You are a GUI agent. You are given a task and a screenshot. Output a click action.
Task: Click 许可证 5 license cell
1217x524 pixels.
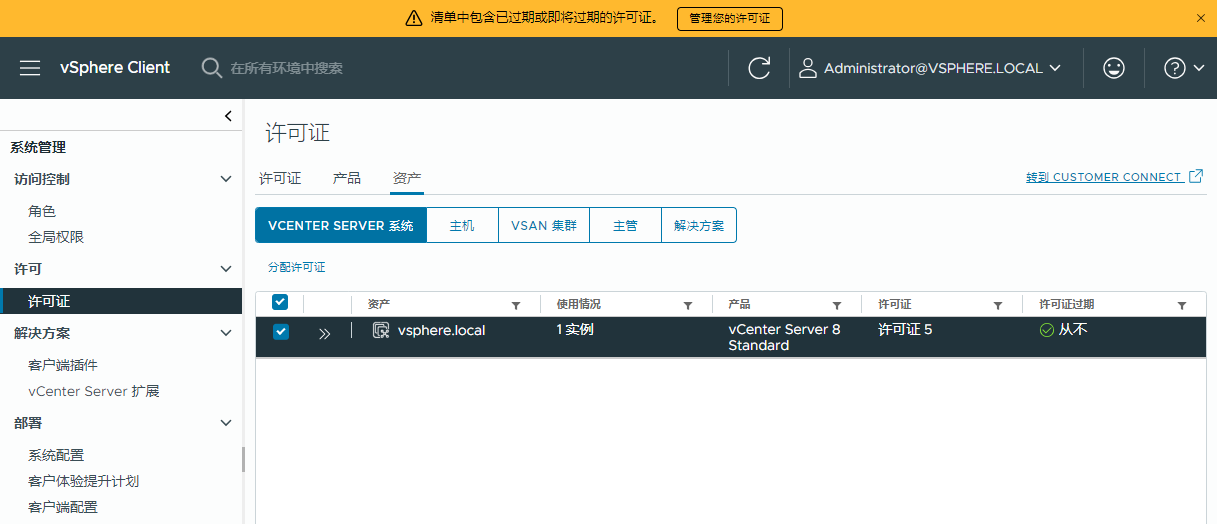point(905,329)
